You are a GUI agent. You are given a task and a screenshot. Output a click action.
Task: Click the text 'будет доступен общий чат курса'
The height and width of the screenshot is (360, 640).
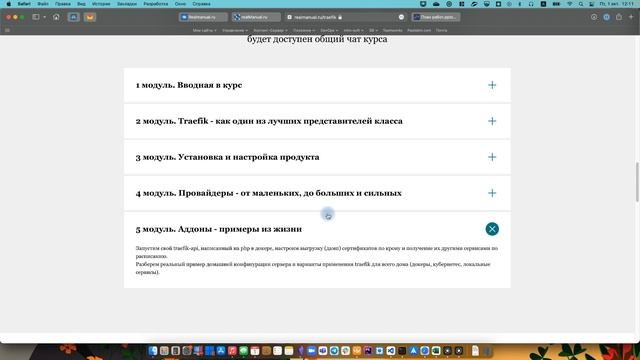tap(317, 39)
